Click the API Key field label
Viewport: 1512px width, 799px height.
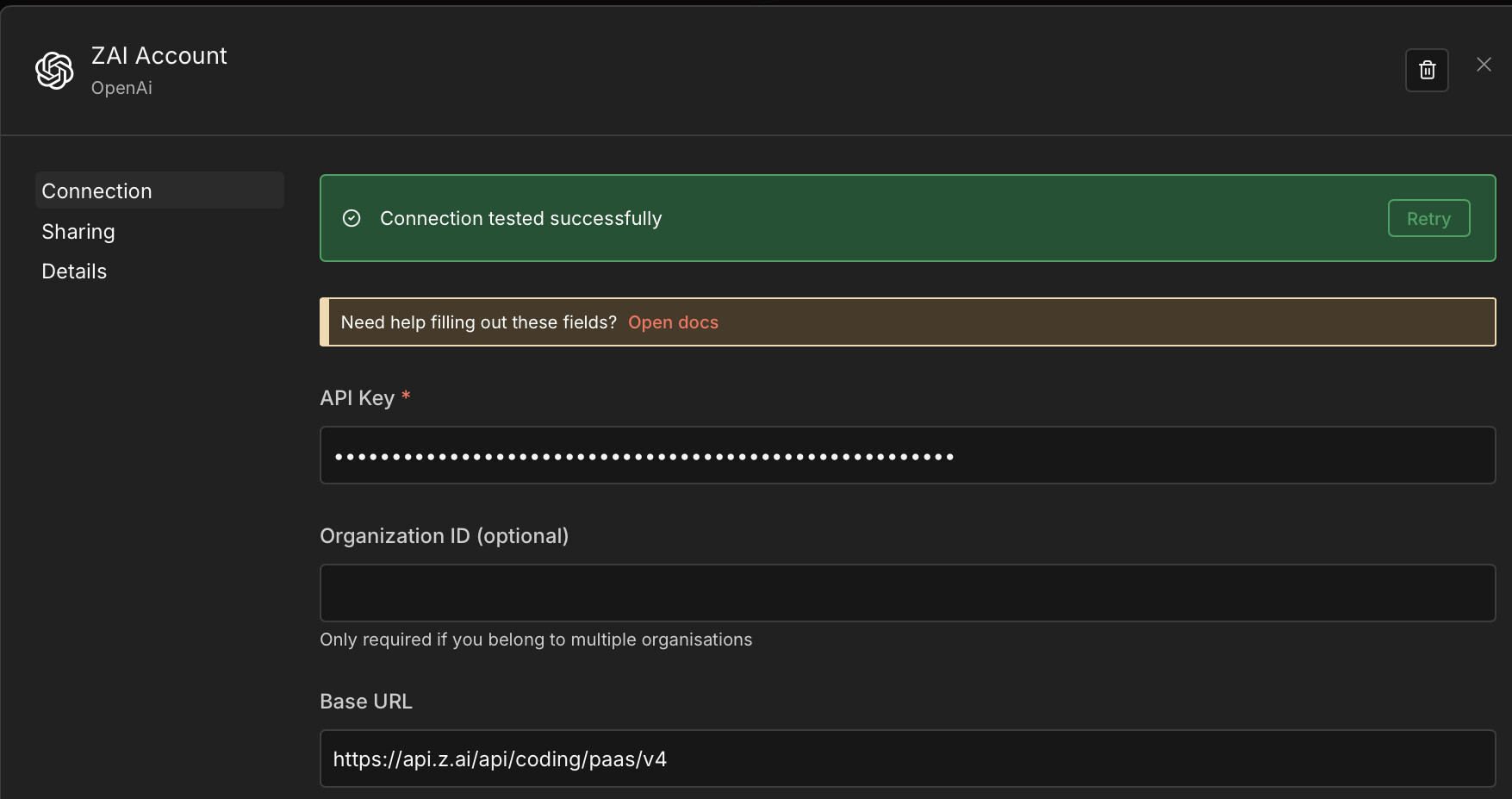(357, 398)
